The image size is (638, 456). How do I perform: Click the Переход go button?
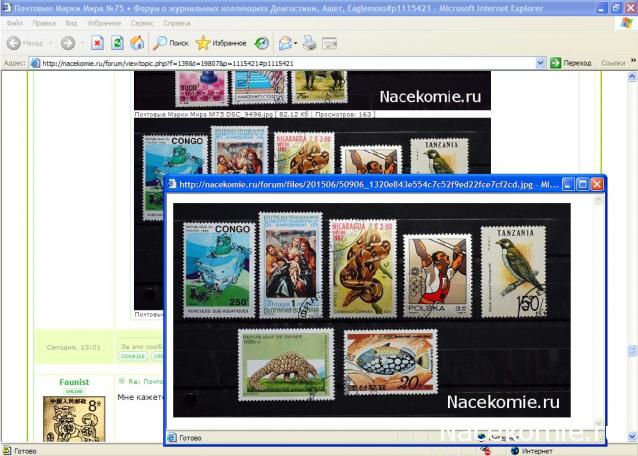[x=571, y=63]
